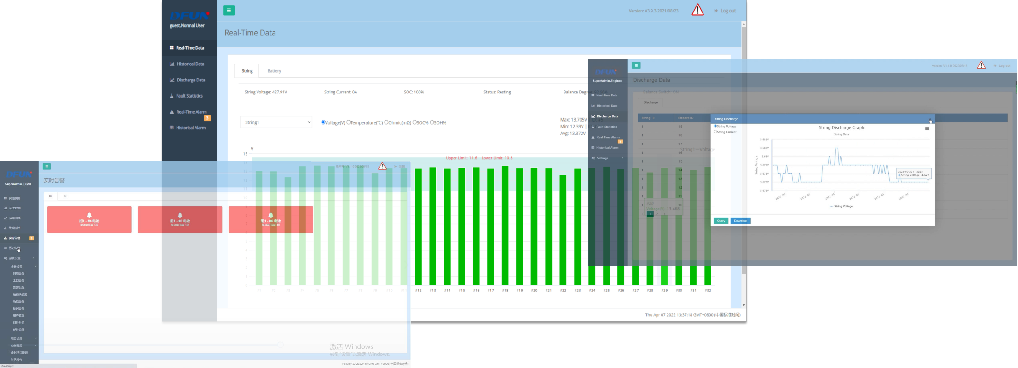
Task: Toggle sidebar menu button in Chinese alarm window
Action: pyautogui.click(x=47, y=167)
